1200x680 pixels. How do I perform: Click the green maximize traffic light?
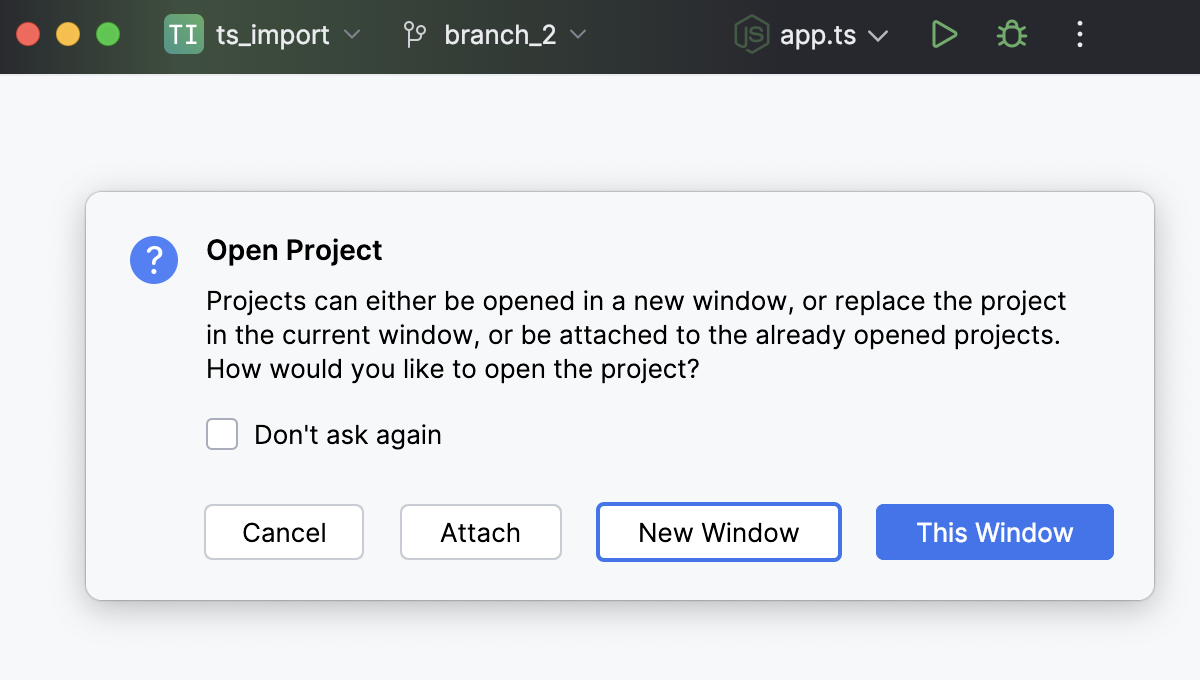pyautogui.click(x=108, y=33)
